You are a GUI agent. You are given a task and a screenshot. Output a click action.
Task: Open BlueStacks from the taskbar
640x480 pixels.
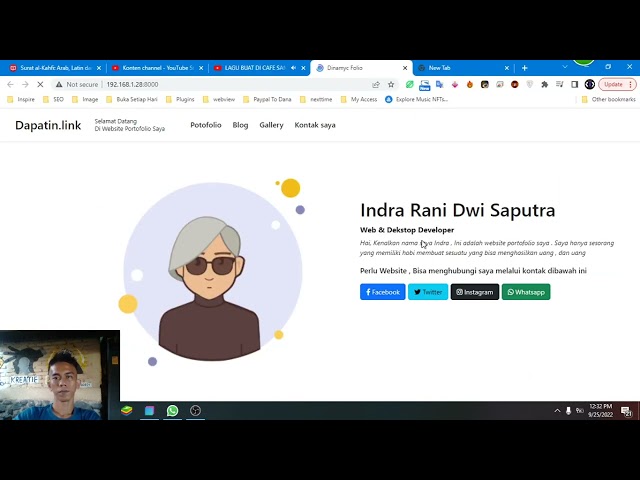point(127,411)
